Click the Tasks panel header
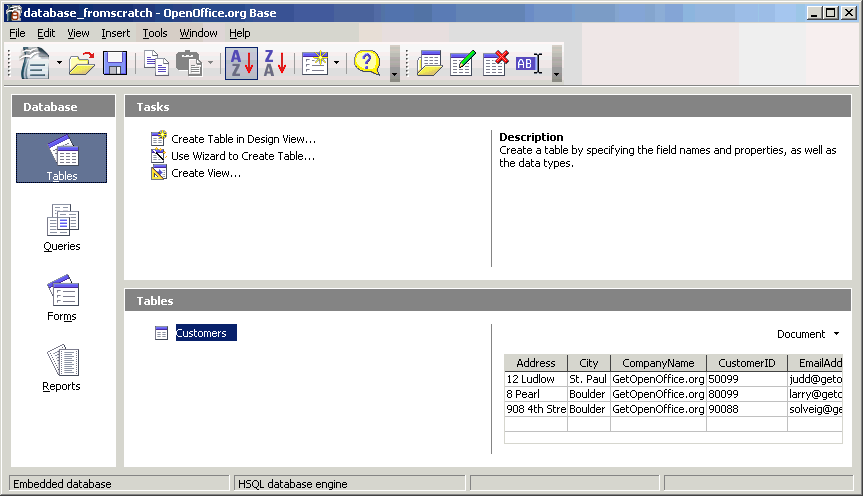The height and width of the screenshot is (496, 863). 488,106
